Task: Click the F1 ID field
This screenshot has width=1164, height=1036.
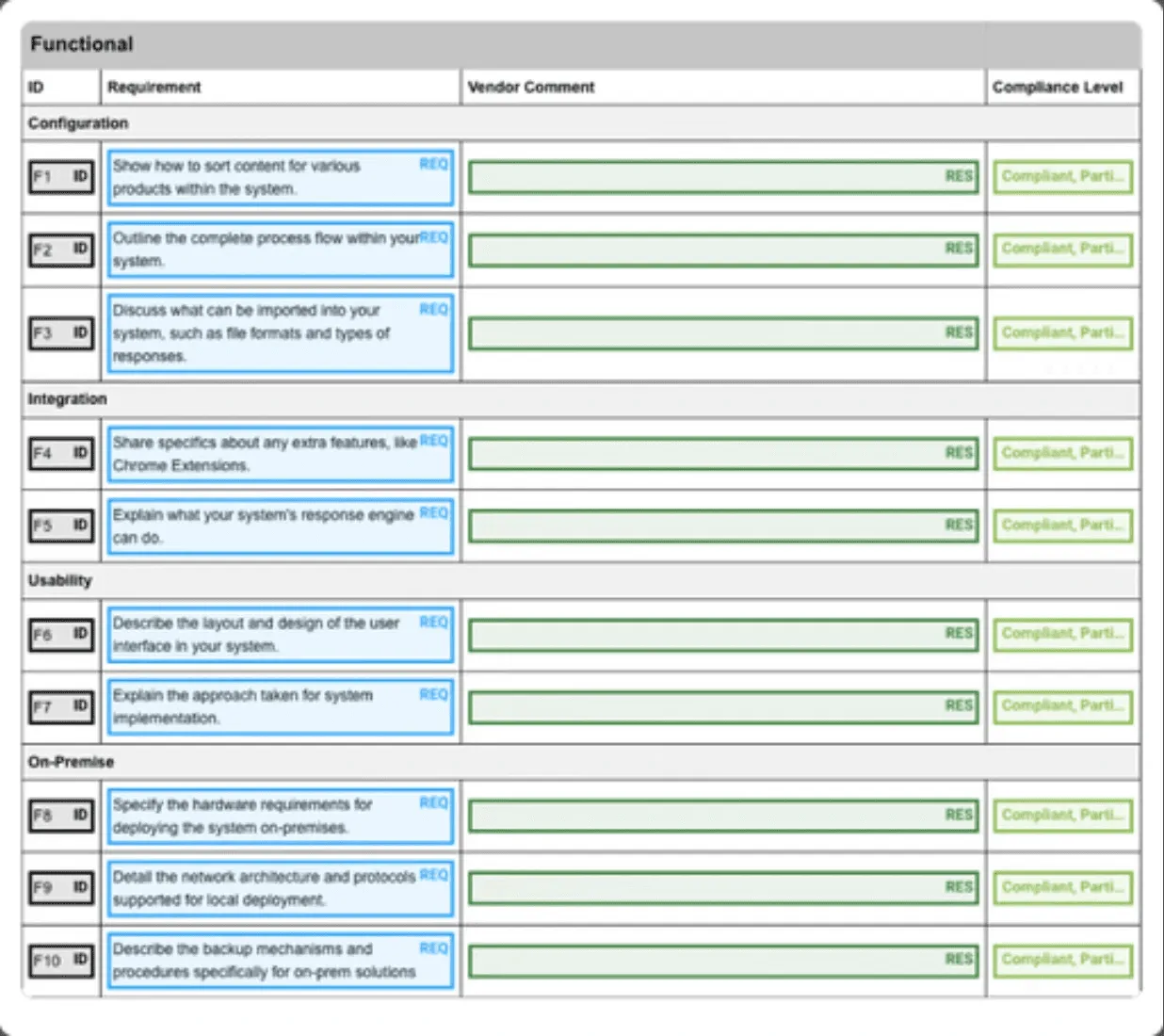Action: point(61,177)
